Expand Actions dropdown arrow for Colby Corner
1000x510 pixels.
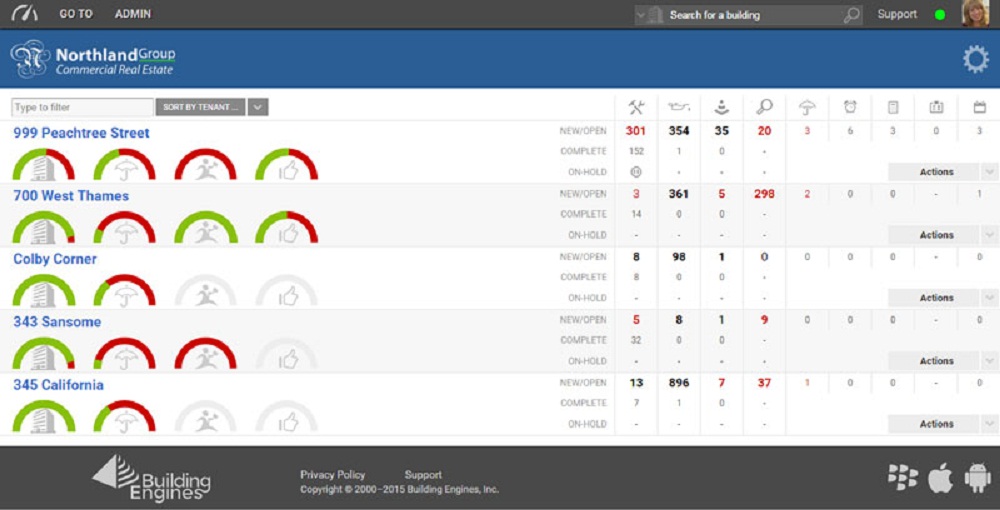(989, 298)
